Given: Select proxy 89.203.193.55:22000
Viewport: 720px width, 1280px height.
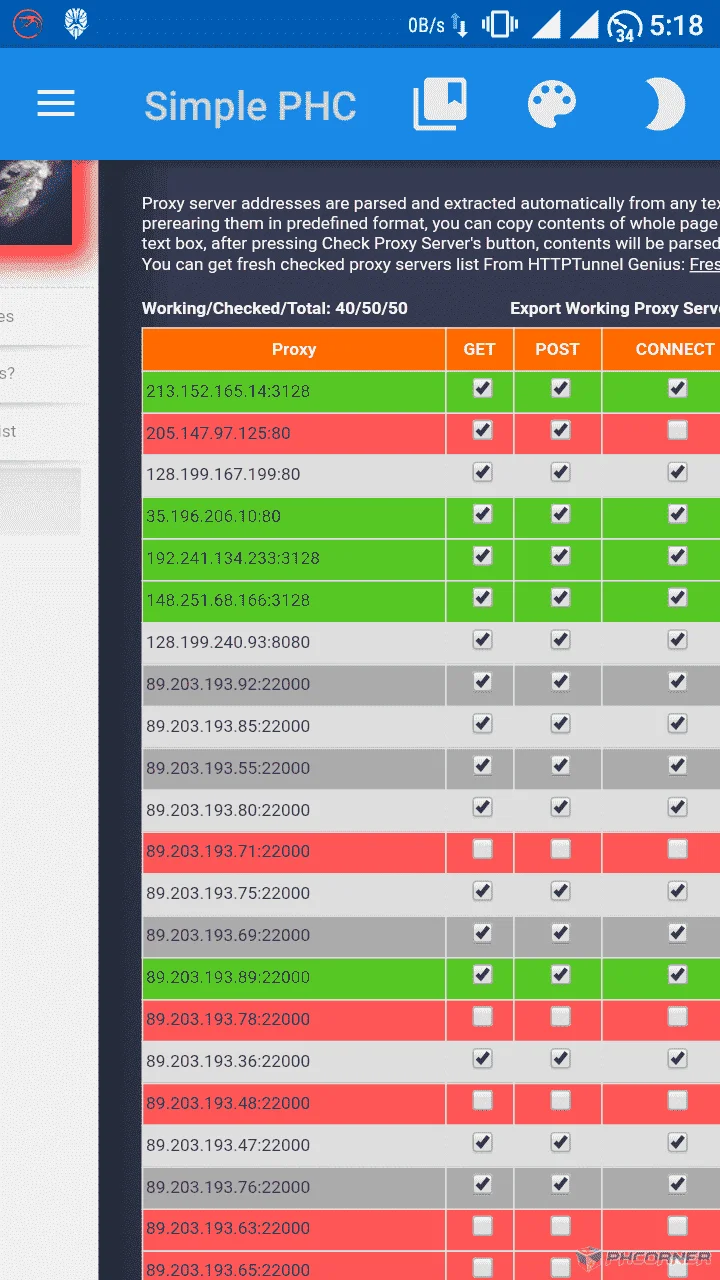Looking at the screenshot, I should click(x=228, y=769).
